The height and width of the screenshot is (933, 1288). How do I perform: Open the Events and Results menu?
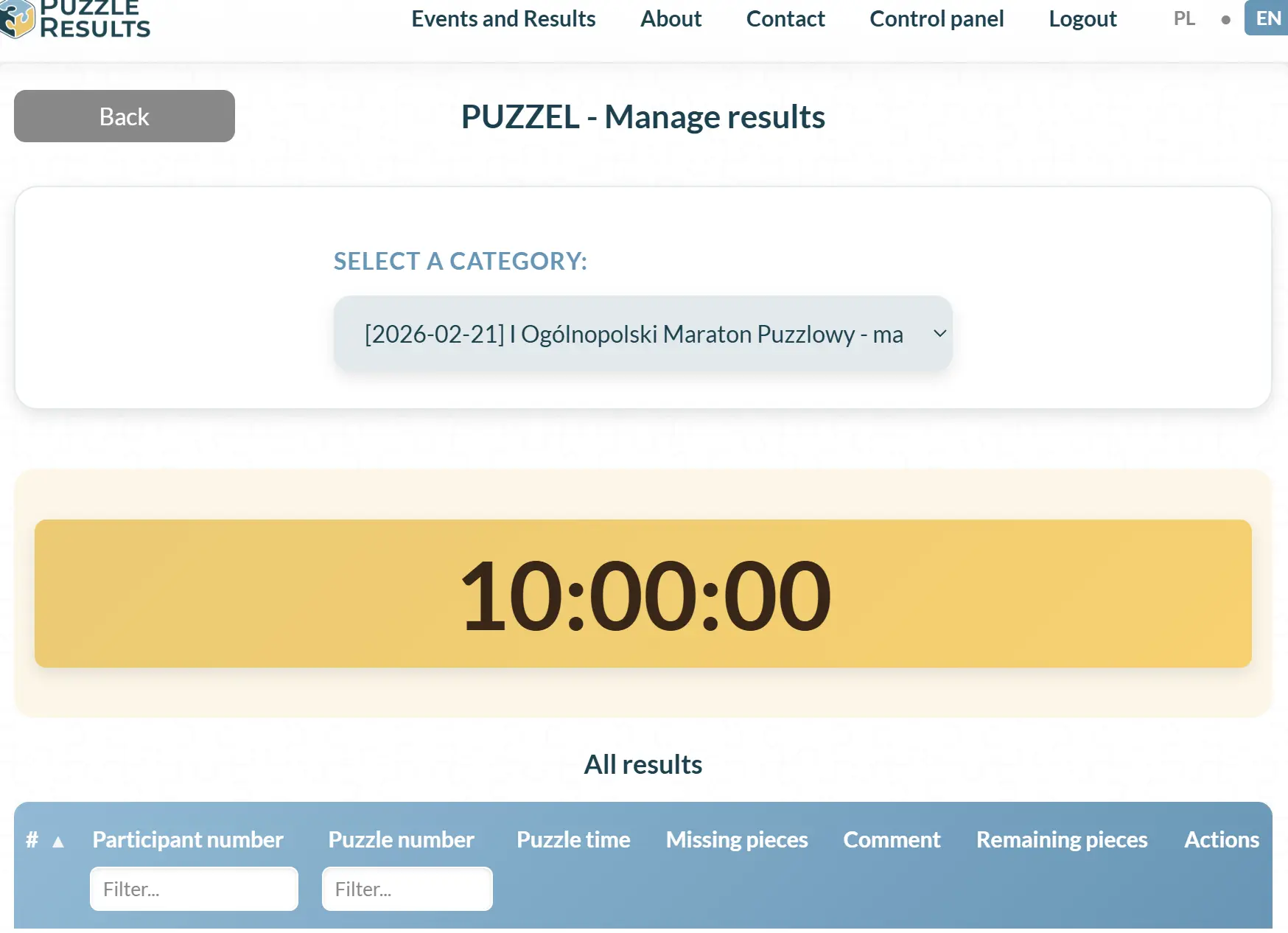(x=503, y=18)
